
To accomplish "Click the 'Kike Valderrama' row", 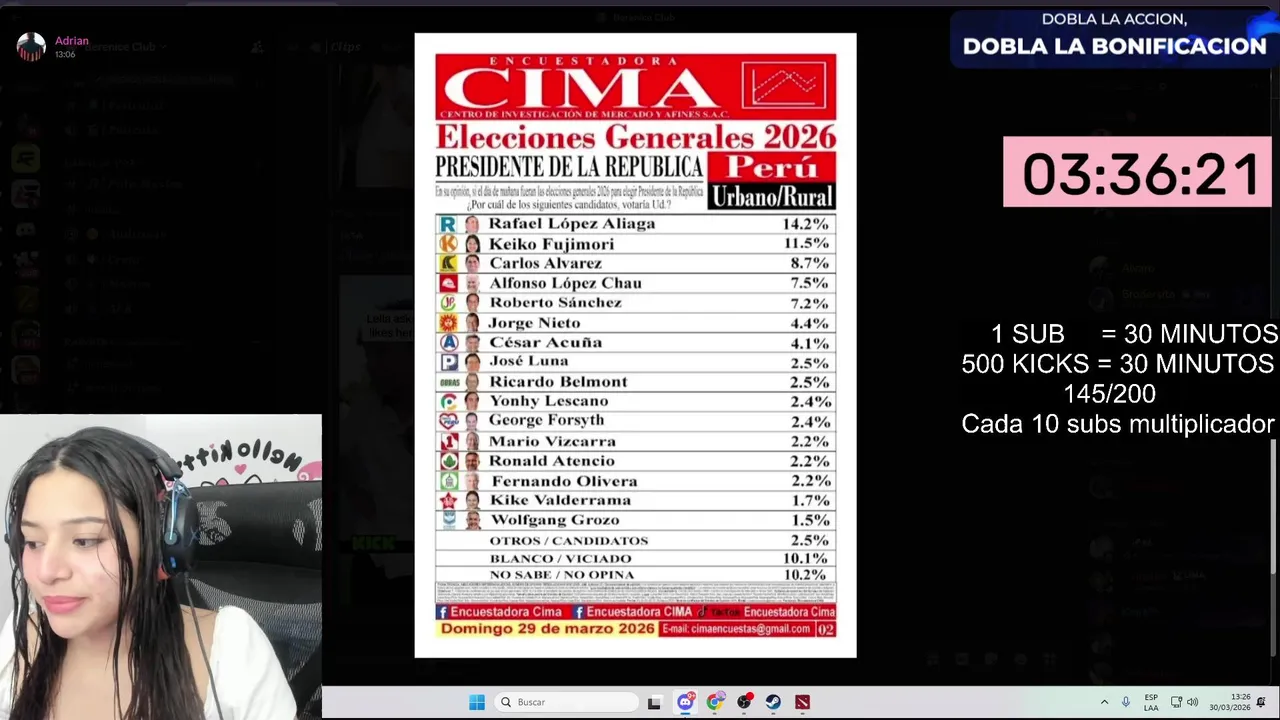I will click(x=635, y=500).
